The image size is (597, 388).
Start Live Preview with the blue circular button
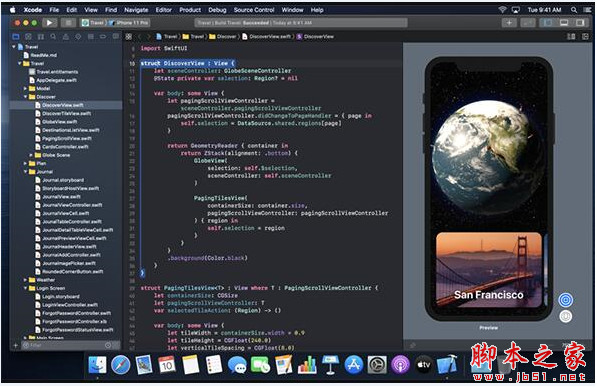[x=566, y=300]
